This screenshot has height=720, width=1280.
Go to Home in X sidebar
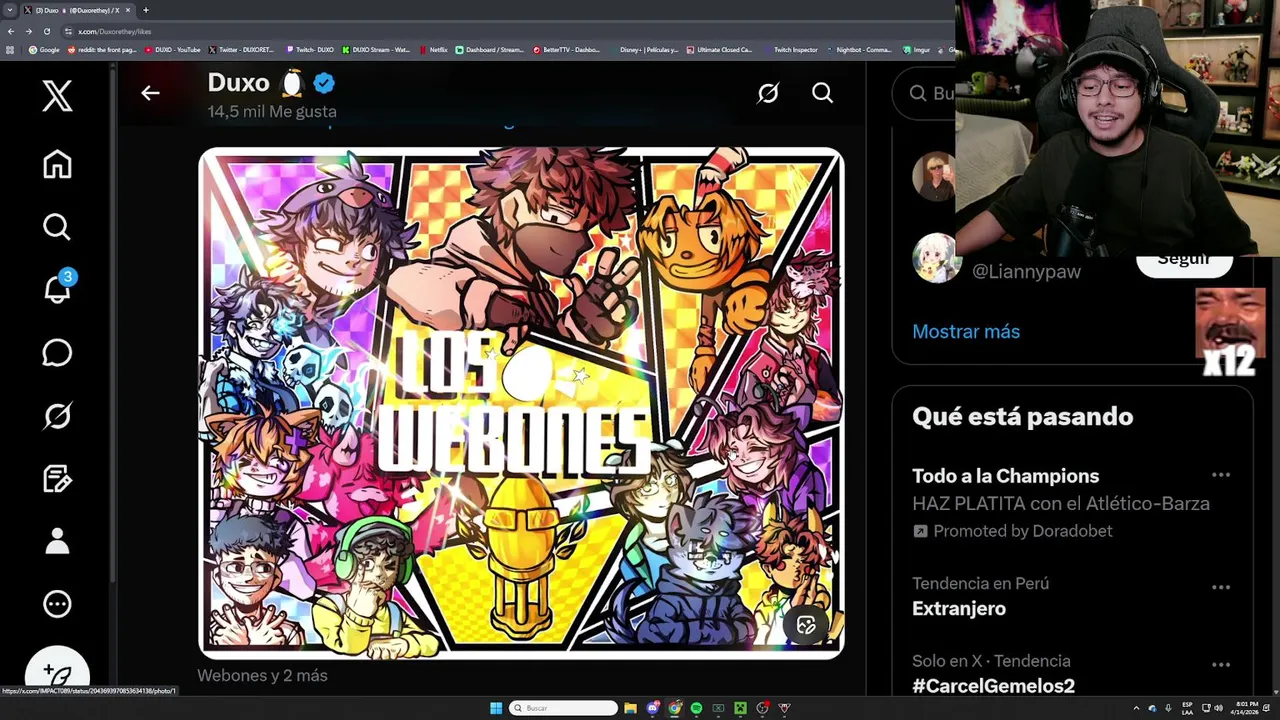click(57, 164)
